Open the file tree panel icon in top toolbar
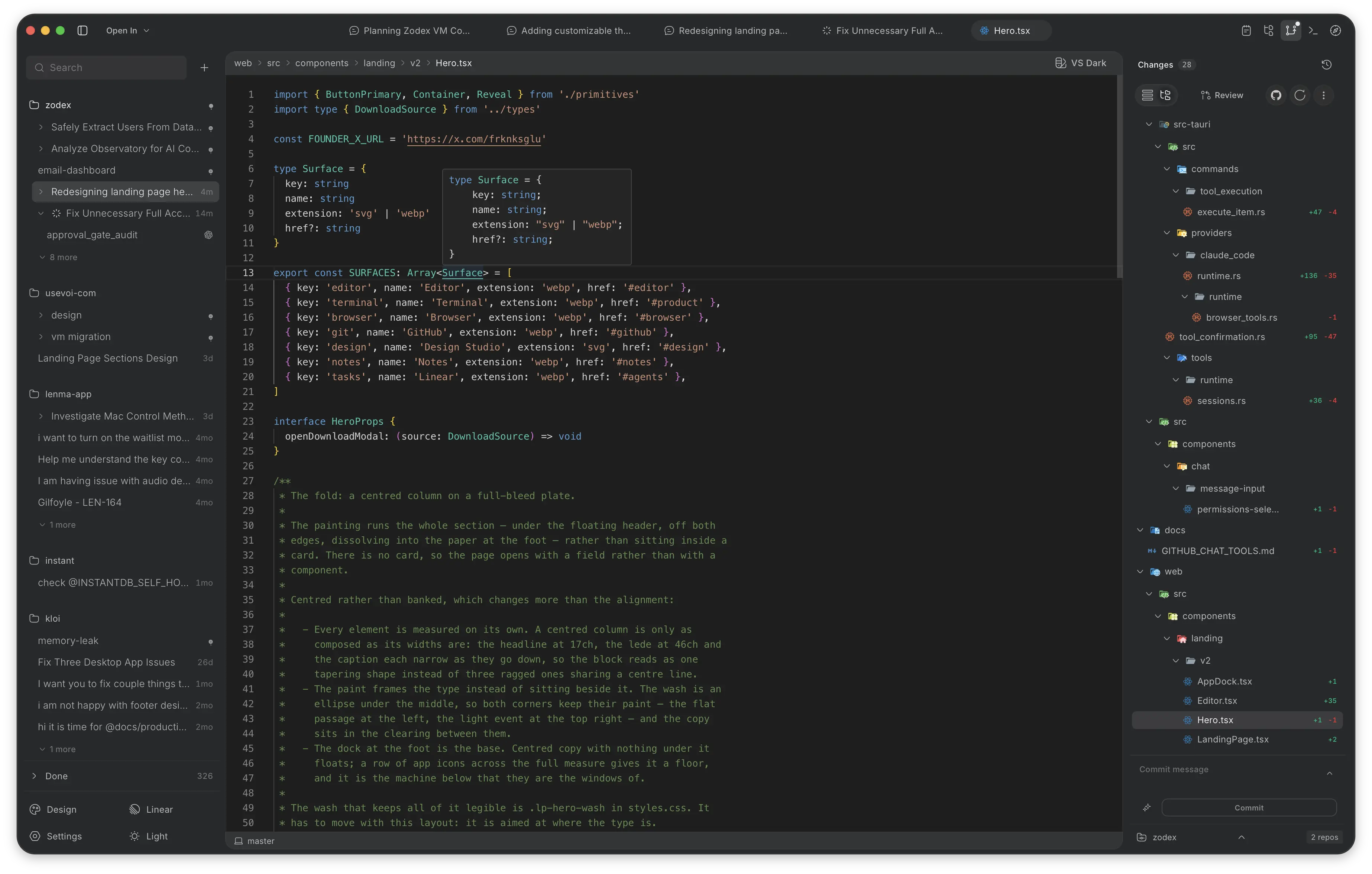This screenshot has height=874, width=1372. [x=1268, y=31]
